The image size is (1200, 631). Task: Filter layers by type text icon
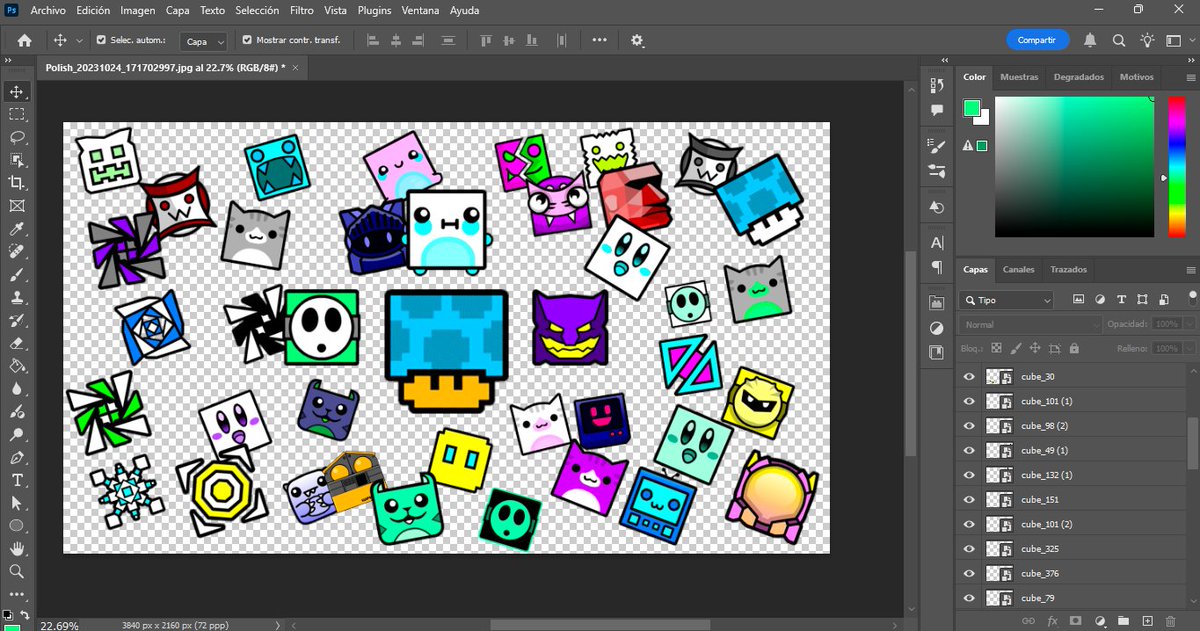(x=1122, y=299)
